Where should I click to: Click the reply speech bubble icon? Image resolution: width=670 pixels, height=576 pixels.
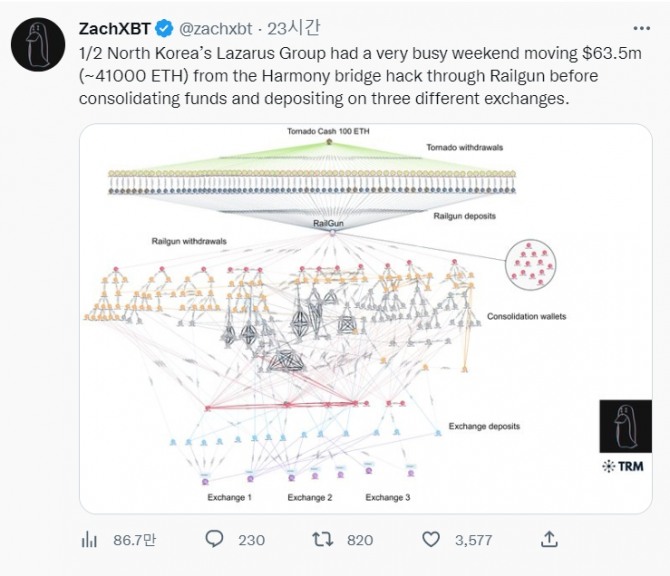(x=213, y=539)
